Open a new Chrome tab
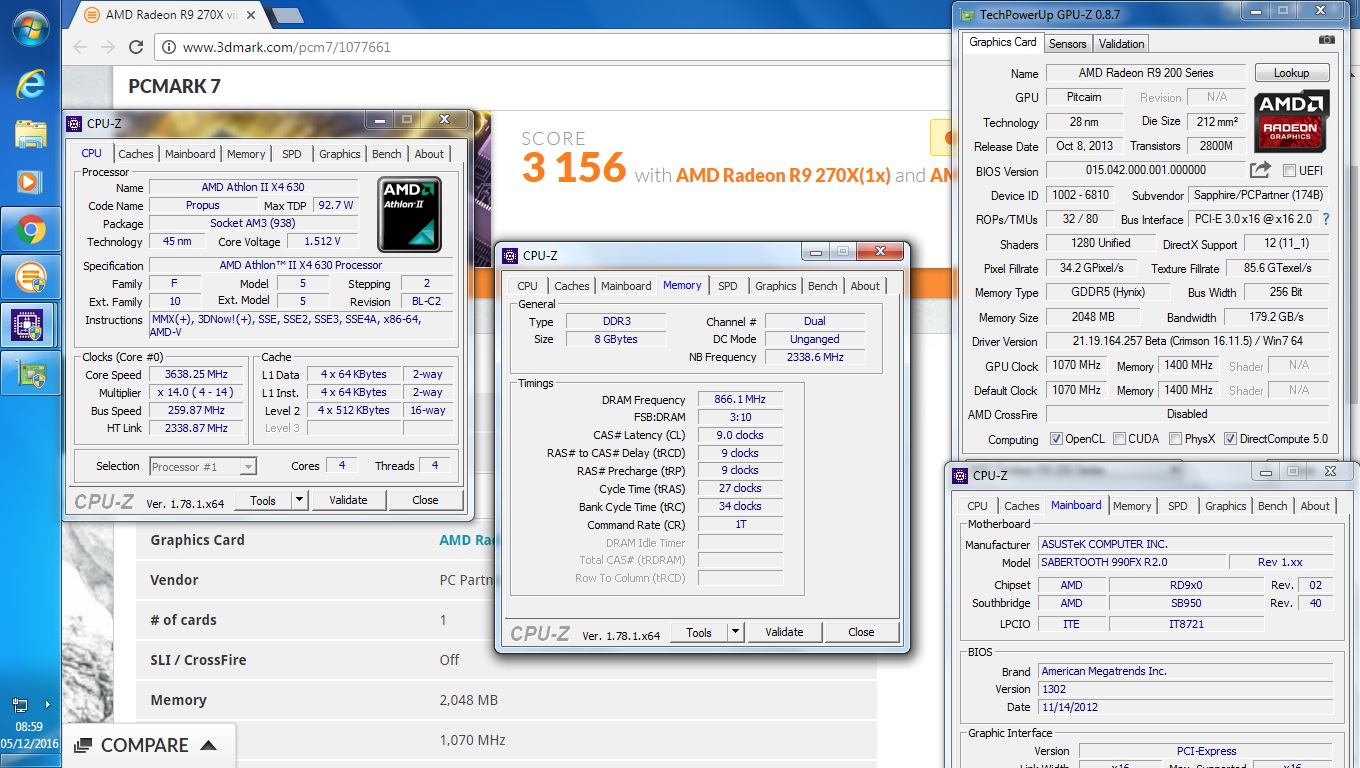Viewport: 1360px width, 768px height. 287,15
